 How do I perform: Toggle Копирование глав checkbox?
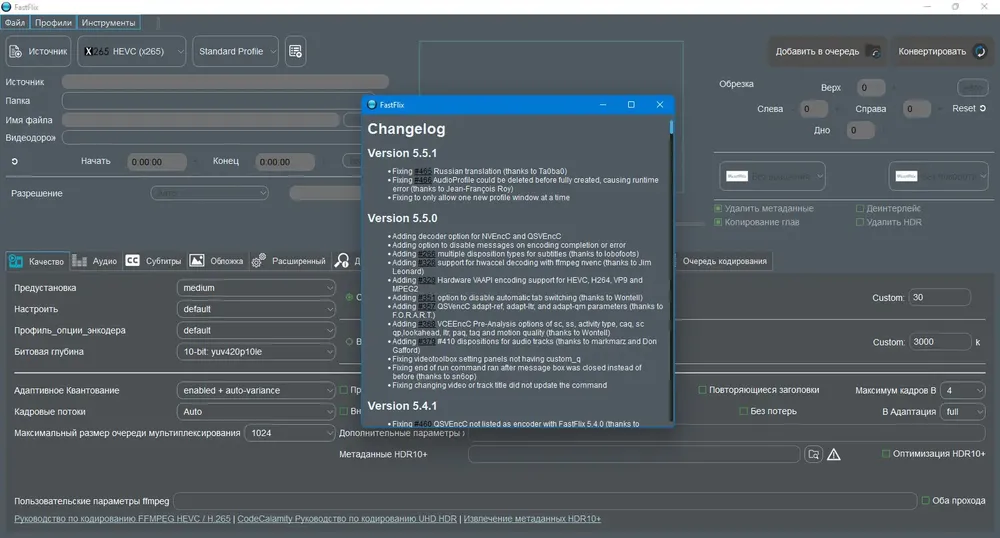point(718,222)
